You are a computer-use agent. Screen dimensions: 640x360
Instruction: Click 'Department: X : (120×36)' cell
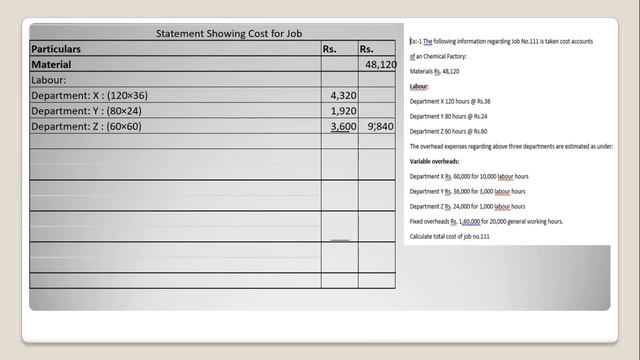coord(176,95)
